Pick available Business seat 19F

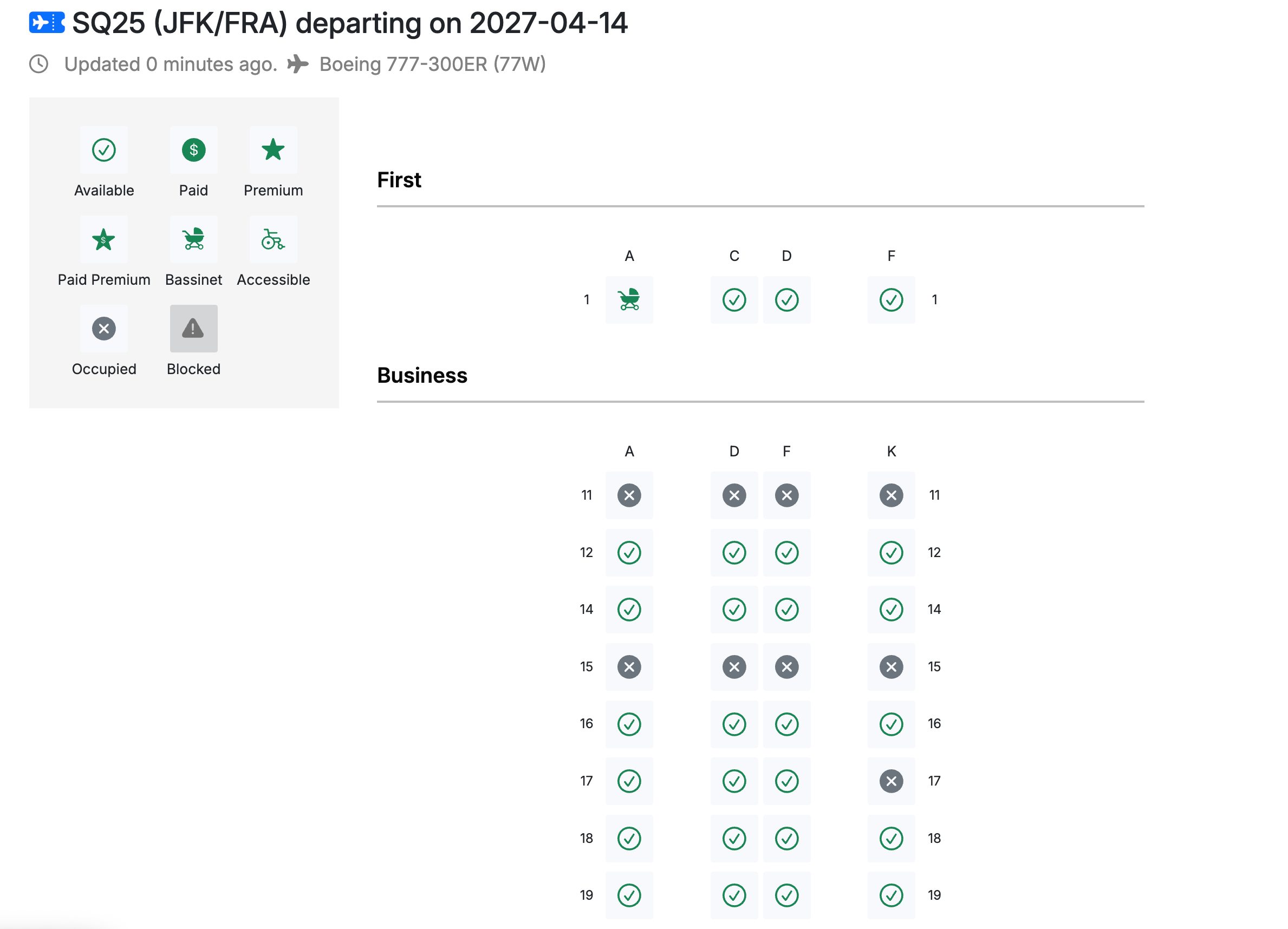click(786, 895)
